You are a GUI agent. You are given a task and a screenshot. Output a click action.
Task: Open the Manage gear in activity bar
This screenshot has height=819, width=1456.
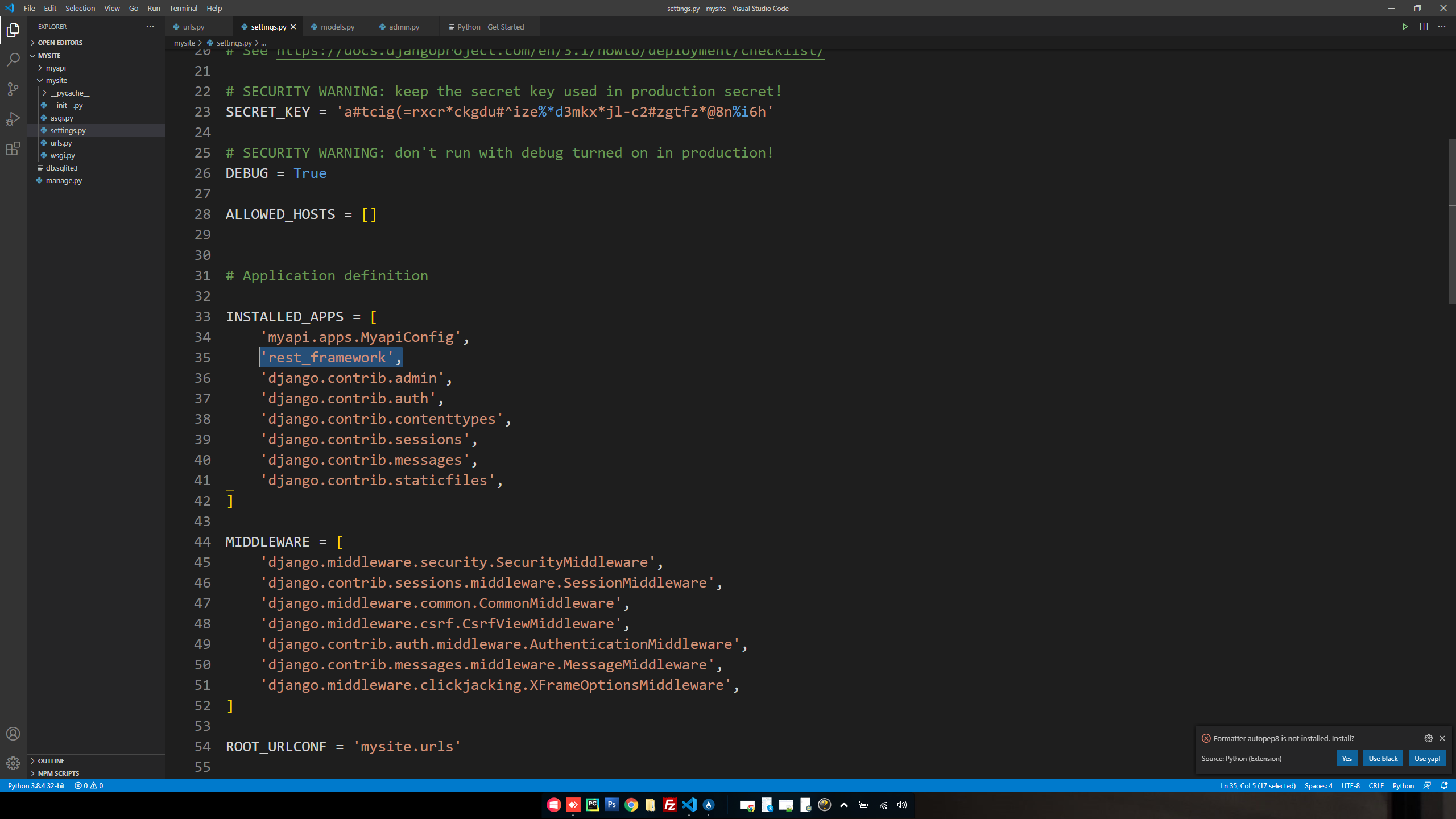click(13, 763)
